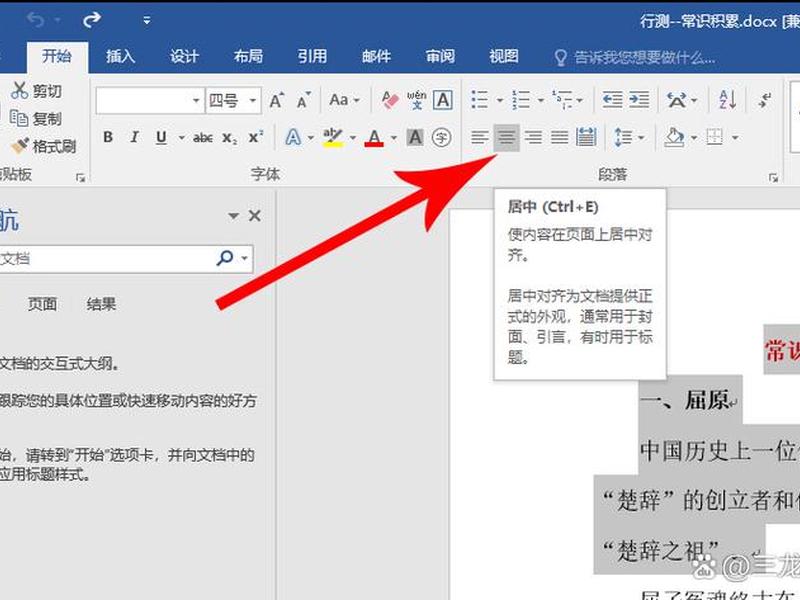The height and width of the screenshot is (600, 800).
Task: Toggle Italic formatting
Action: (134, 137)
